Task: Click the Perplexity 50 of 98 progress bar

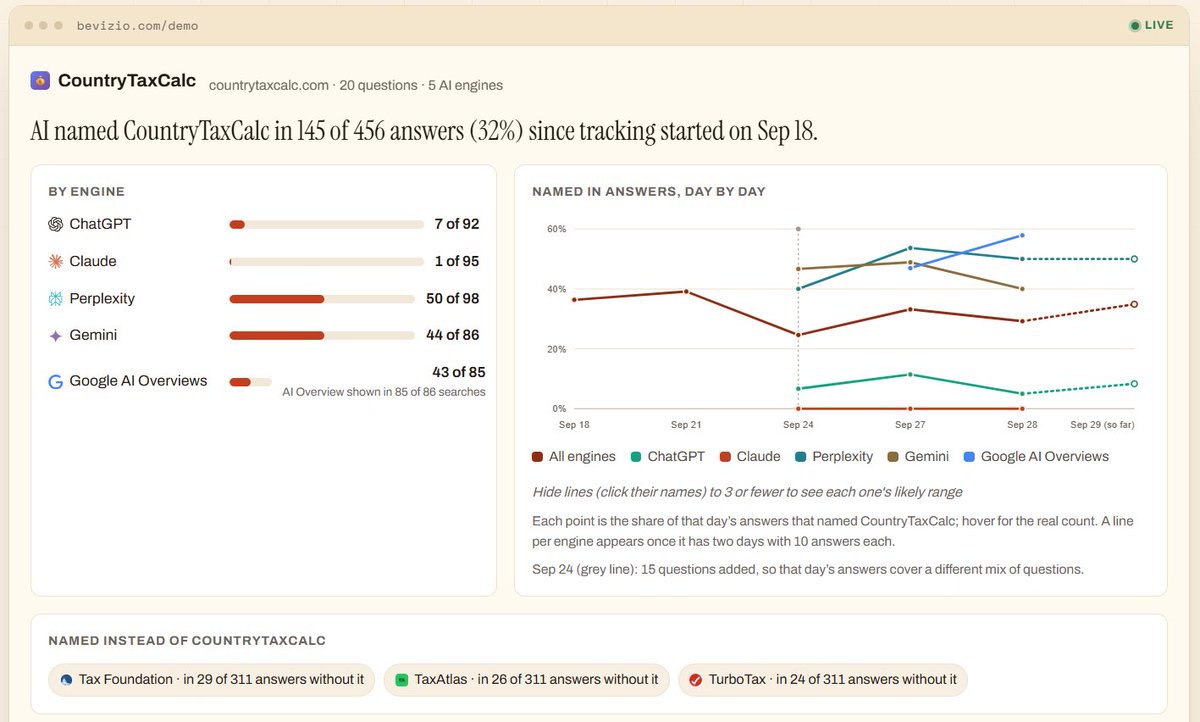Action: point(322,298)
